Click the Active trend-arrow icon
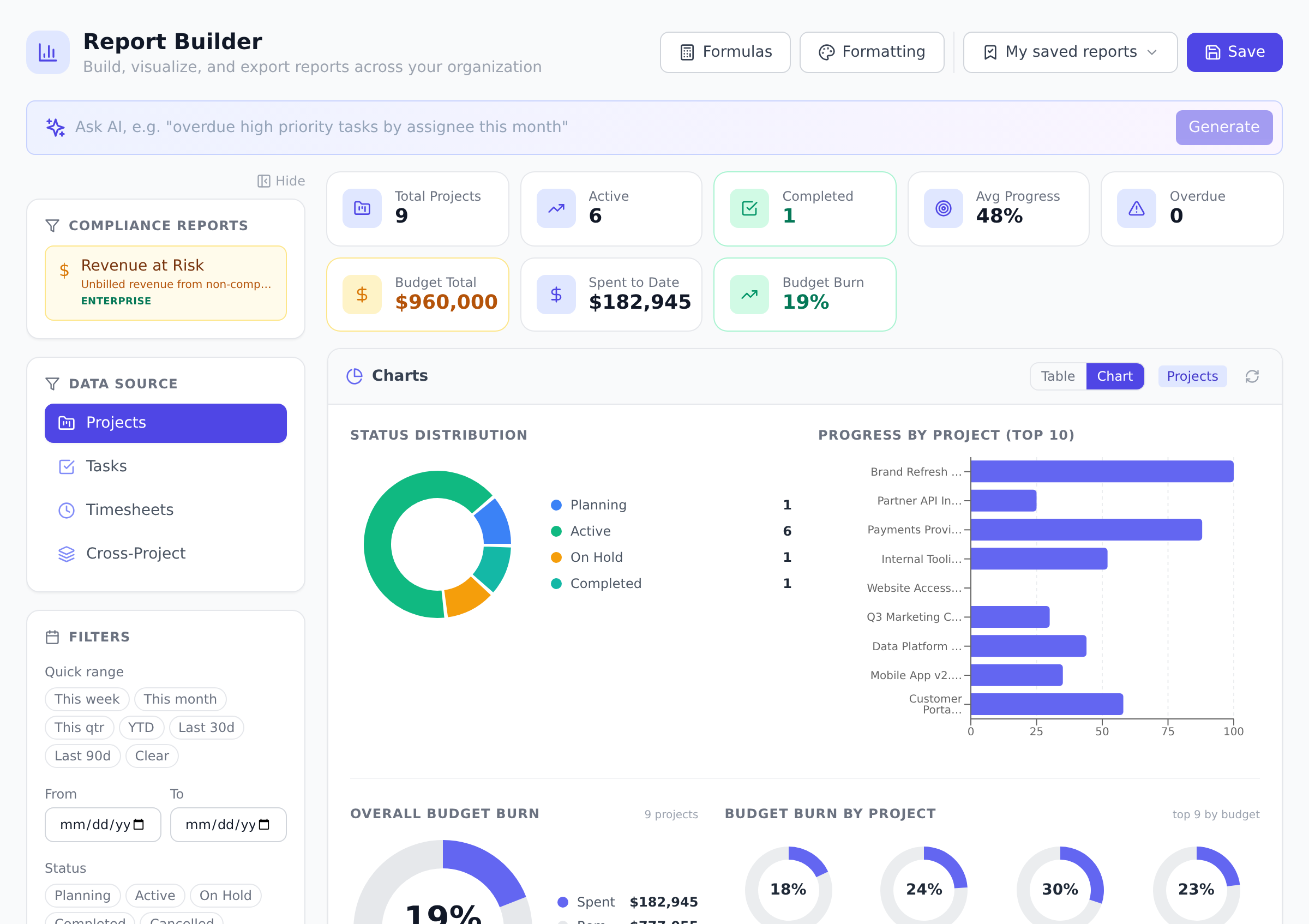This screenshot has width=1309, height=924. pos(556,208)
